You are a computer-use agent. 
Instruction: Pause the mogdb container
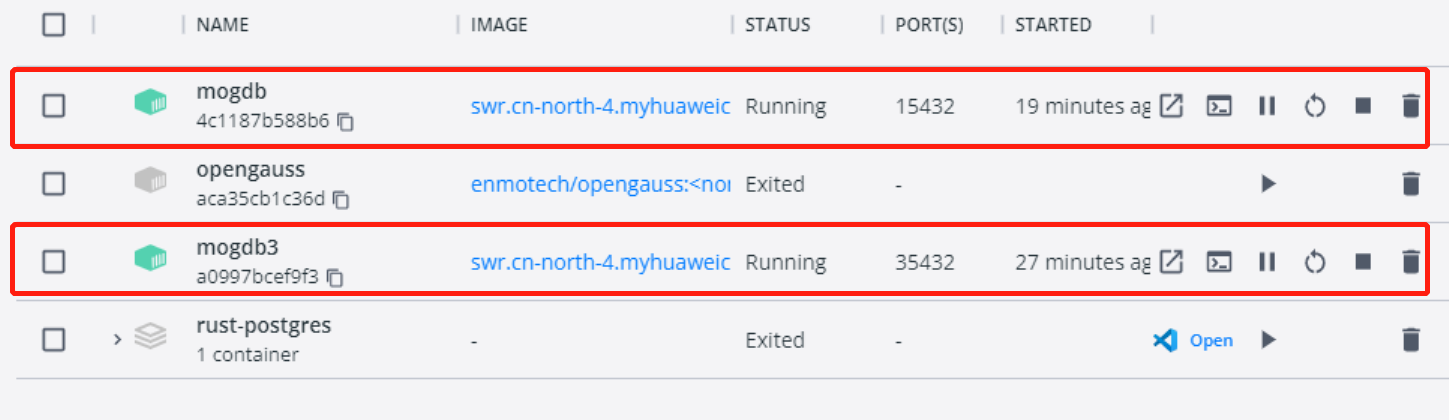coord(1266,106)
